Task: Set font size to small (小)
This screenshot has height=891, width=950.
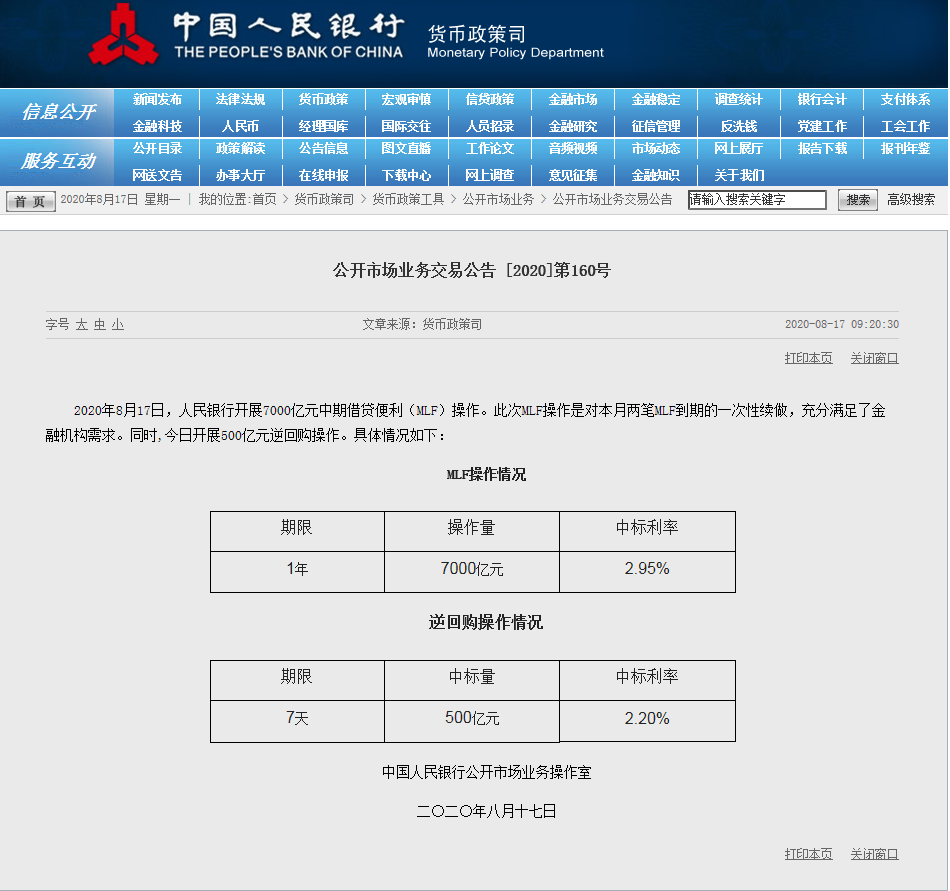Action: pos(118,325)
